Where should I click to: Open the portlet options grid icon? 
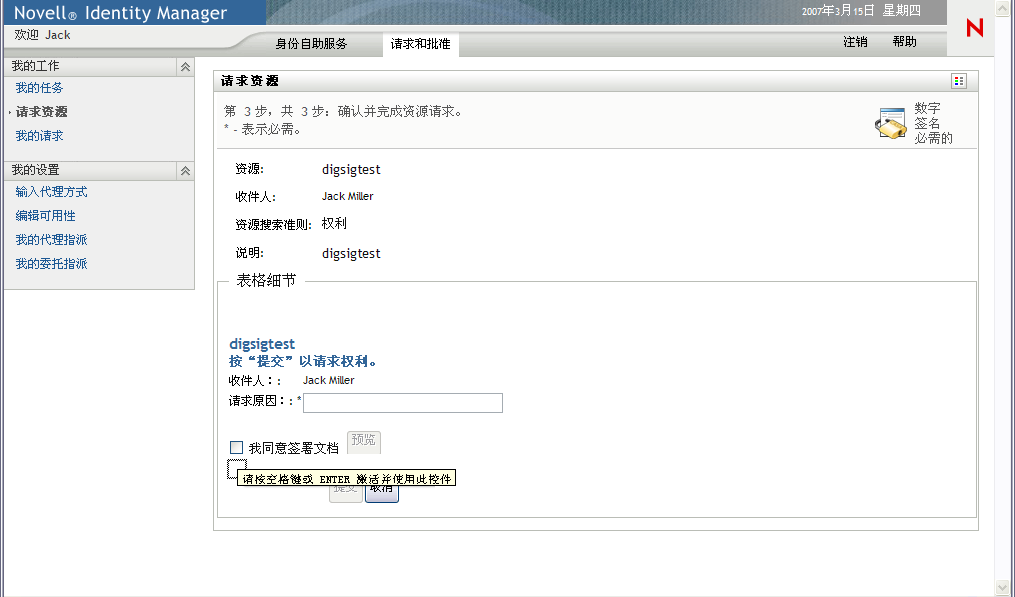click(x=958, y=80)
